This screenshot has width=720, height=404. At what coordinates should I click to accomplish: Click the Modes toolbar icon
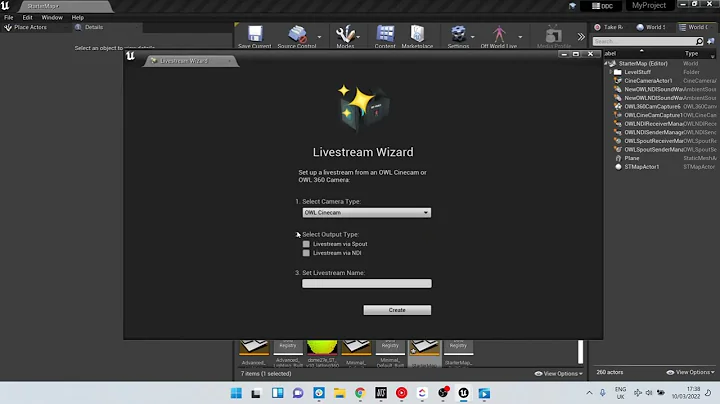tap(345, 36)
